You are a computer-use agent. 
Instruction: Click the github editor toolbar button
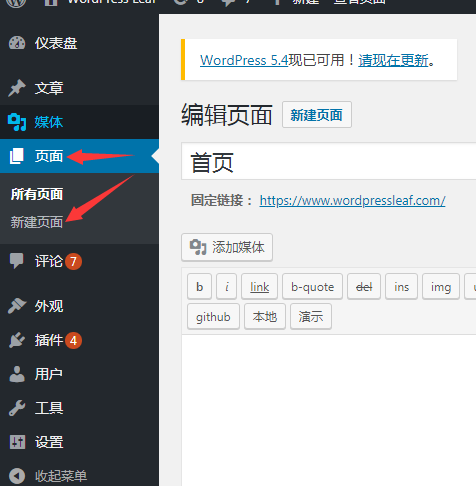pos(213,317)
